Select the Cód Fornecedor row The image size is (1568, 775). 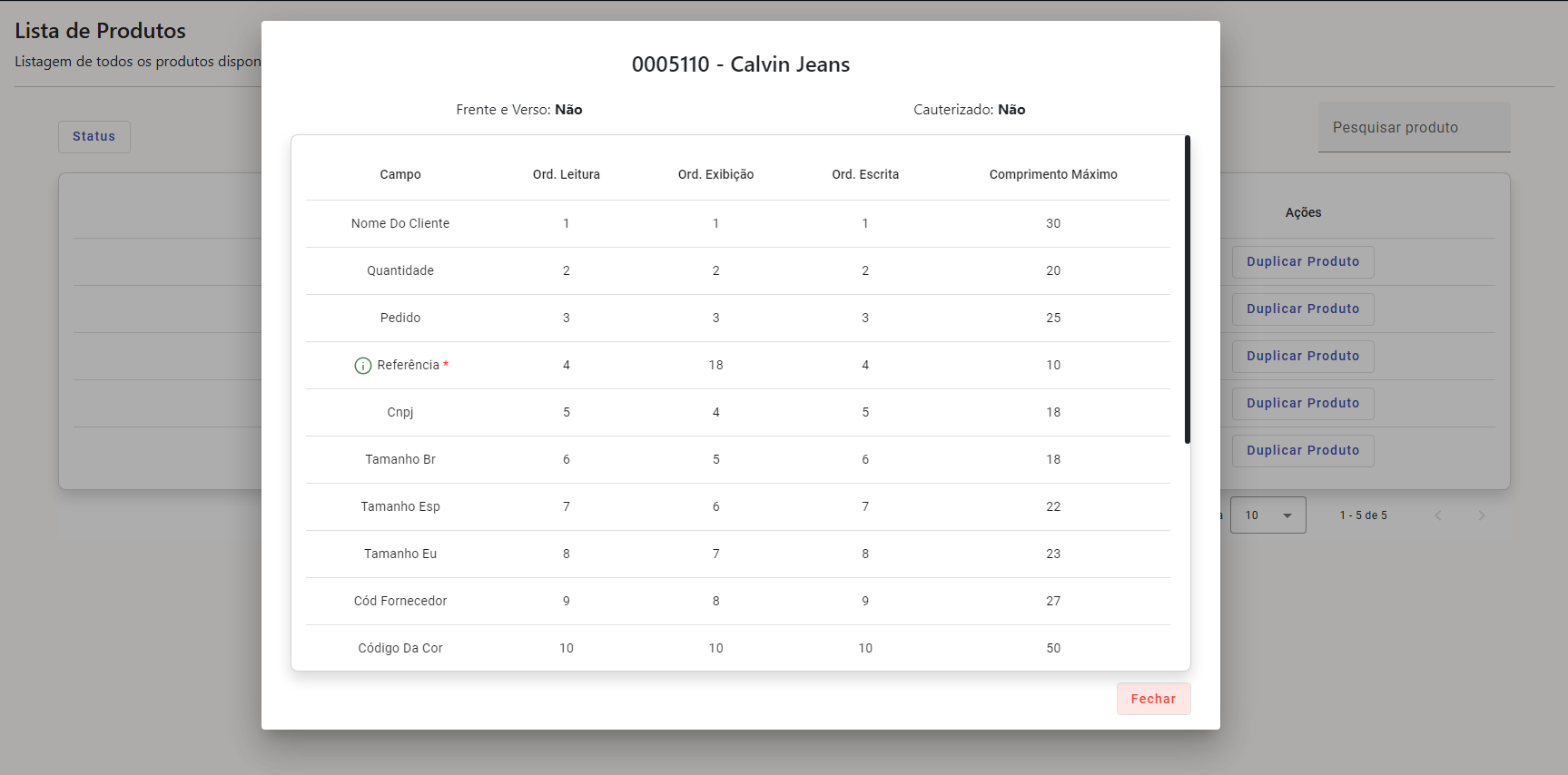[x=400, y=602]
